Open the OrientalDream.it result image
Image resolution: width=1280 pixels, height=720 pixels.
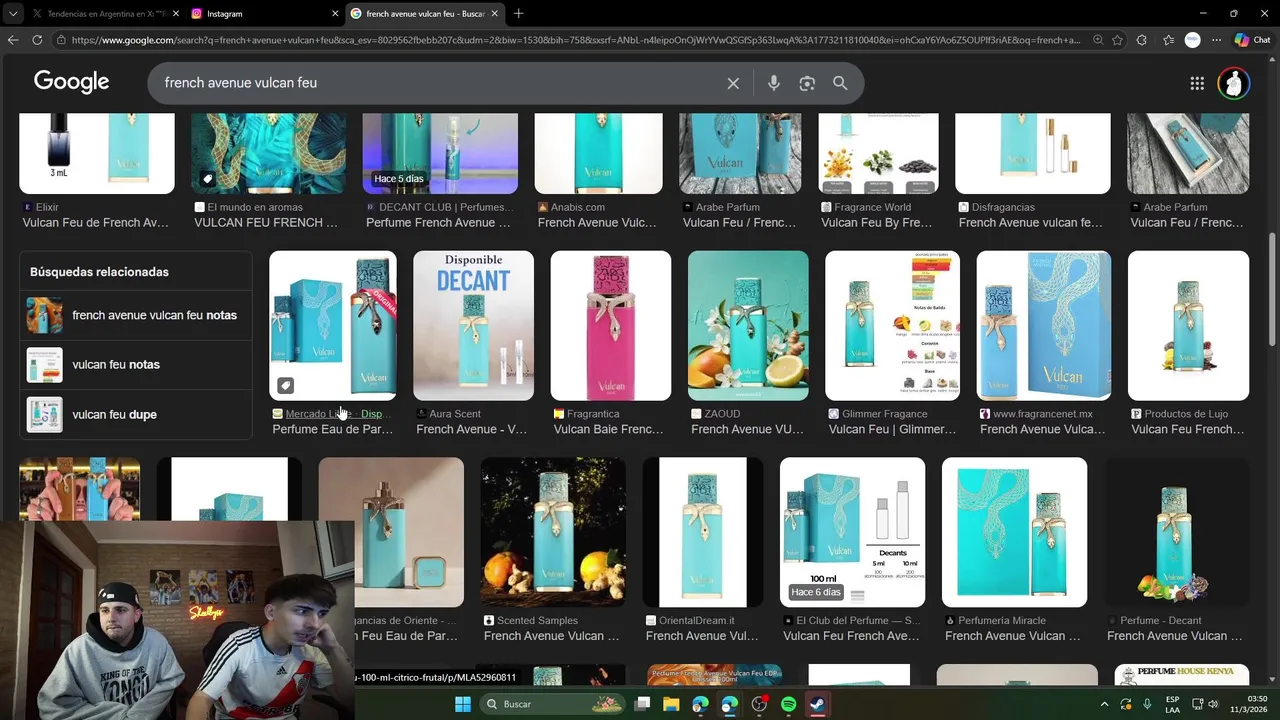pyautogui.click(x=702, y=532)
